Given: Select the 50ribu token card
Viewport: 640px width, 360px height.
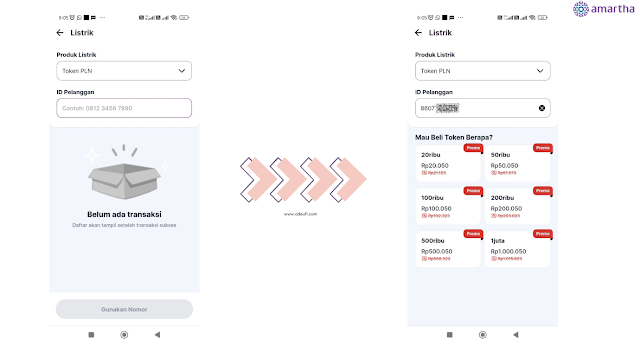Looking at the screenshot, I should tap(517, 163).
